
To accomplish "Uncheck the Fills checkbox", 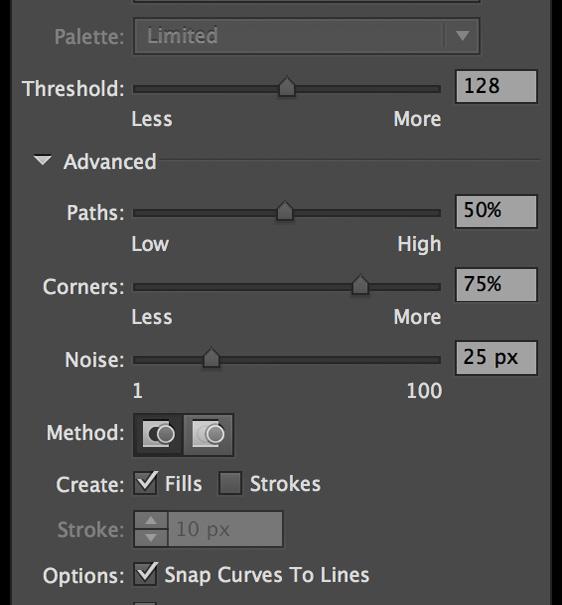I will (145, 483).
